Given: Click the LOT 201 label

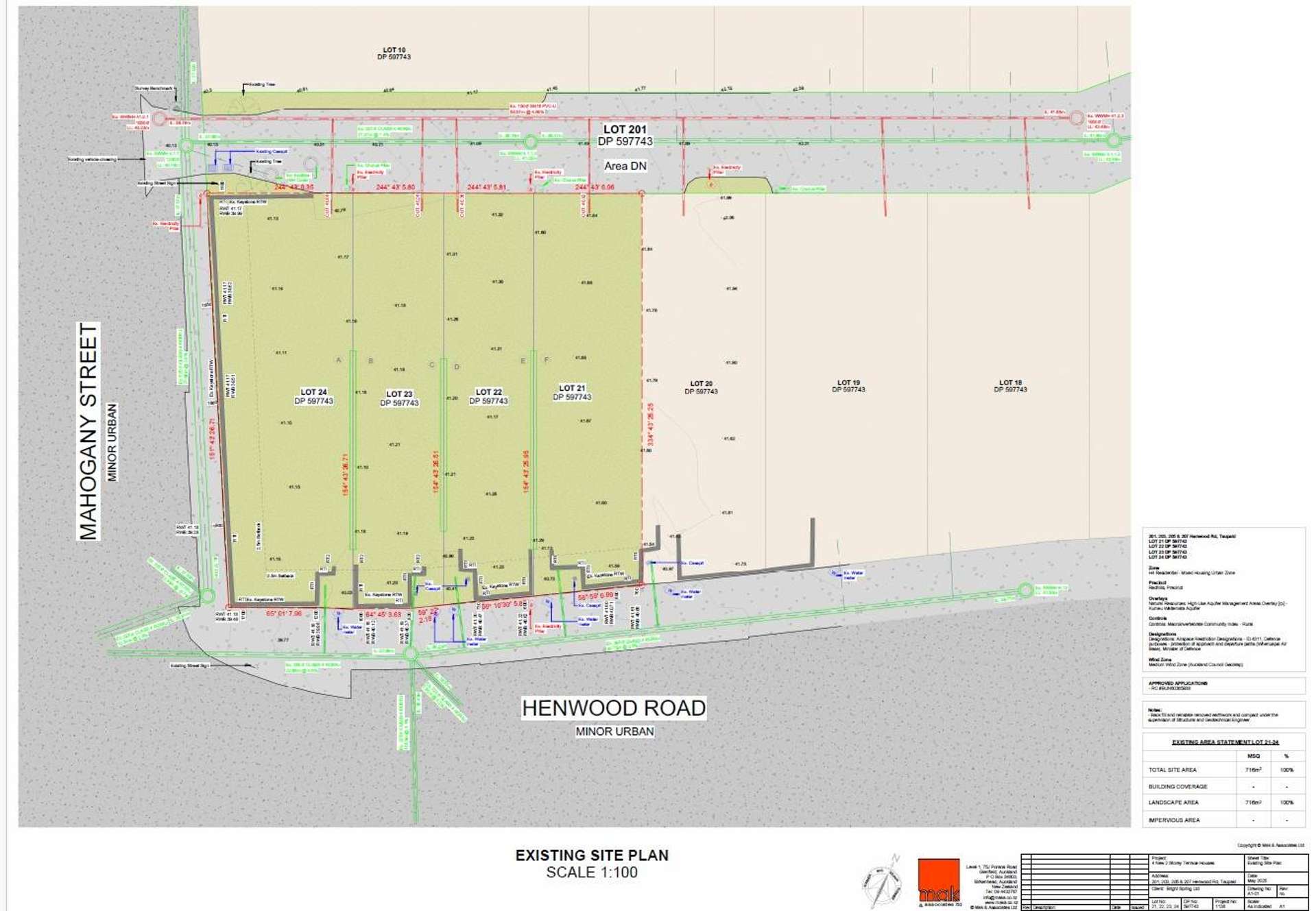Looking at the screenshot, I should [625, 135].
